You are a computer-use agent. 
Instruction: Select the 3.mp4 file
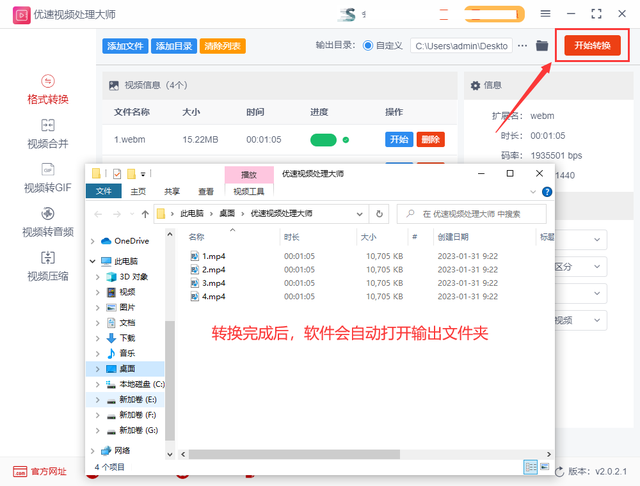pyautogui.click(x=213, y=283)
